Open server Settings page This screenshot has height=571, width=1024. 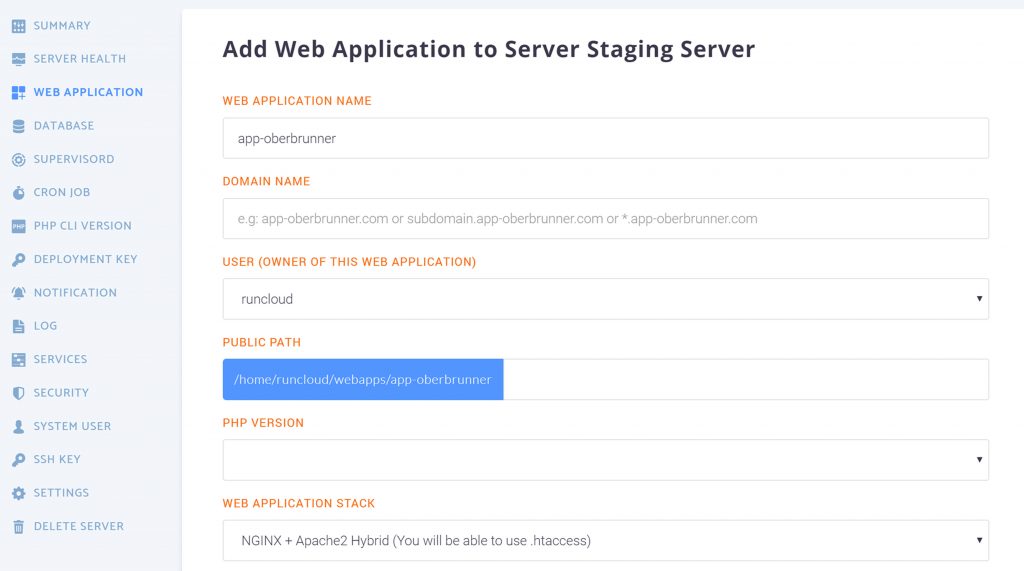pyautogui.click(x=61, y=493)
